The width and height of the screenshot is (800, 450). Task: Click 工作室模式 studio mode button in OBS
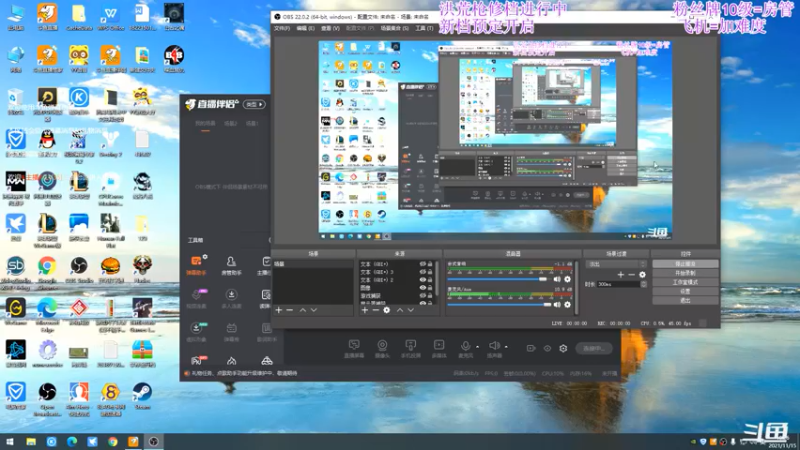point(685,282)
